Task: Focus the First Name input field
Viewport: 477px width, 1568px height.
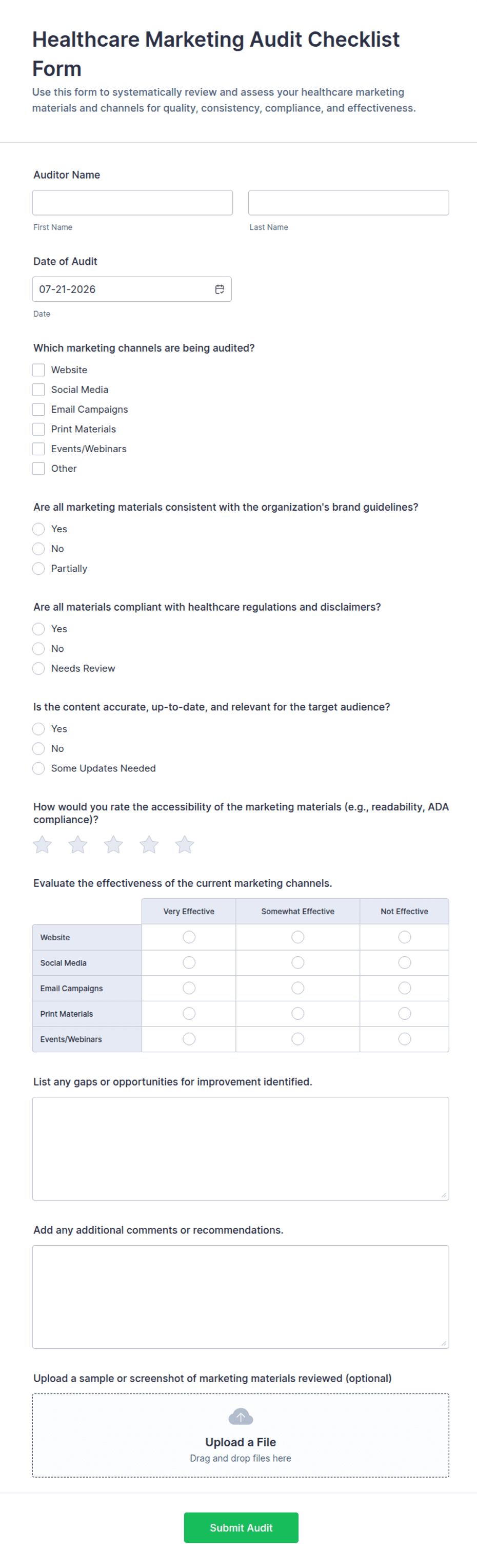Action: tap(133, 203)
